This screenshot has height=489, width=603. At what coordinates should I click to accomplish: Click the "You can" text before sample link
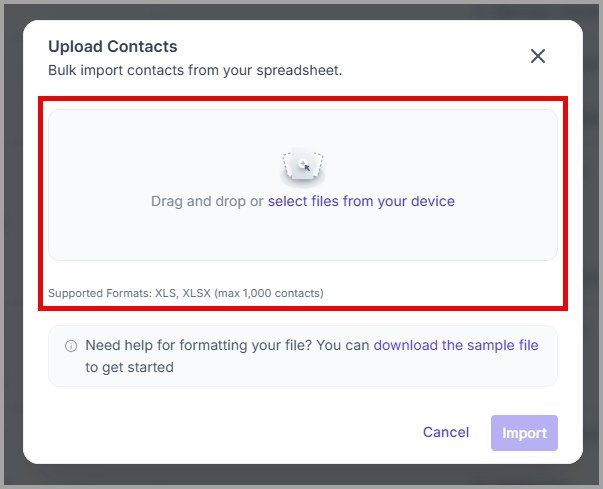click(x=343, y=345)
